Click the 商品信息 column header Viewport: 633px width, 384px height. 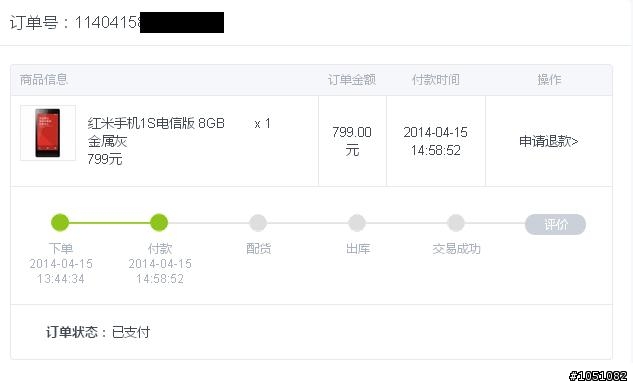tap(44, 80)
